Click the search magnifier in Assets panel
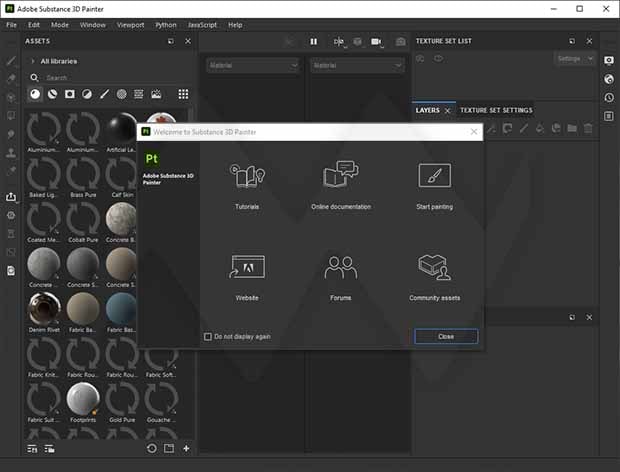The height and width of the screenshot is (472, 620). click(x=34, y=77)
